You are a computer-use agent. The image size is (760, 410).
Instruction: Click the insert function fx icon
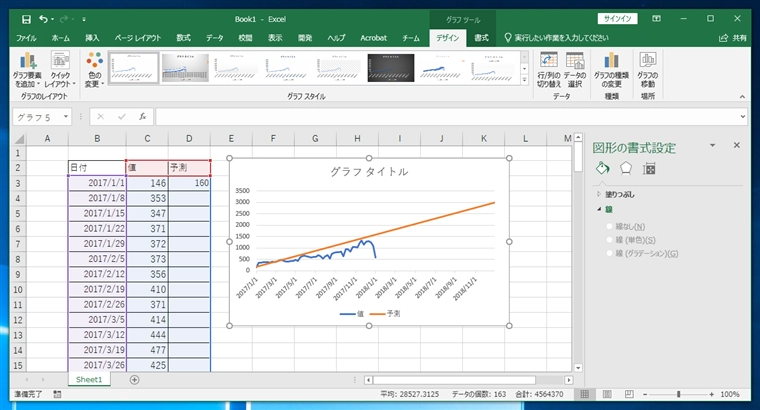tap(142, 117)
